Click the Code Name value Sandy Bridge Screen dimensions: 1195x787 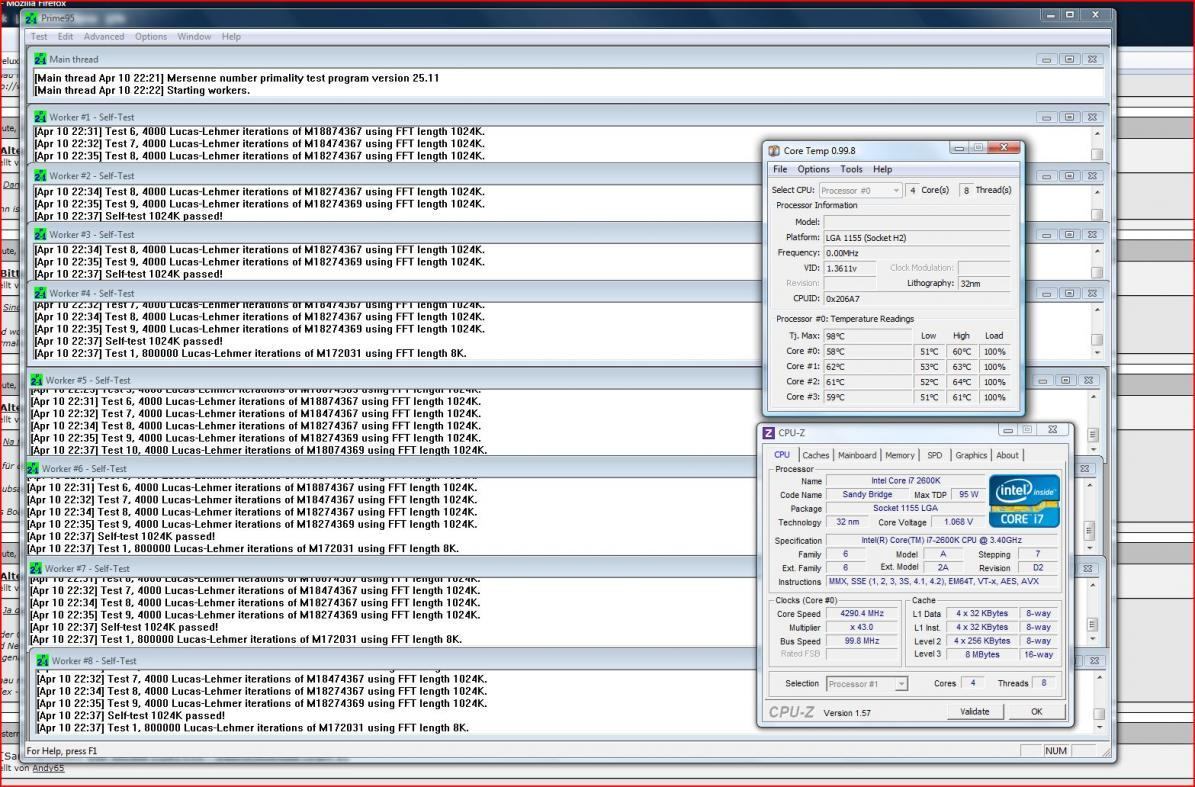(867, 494)
